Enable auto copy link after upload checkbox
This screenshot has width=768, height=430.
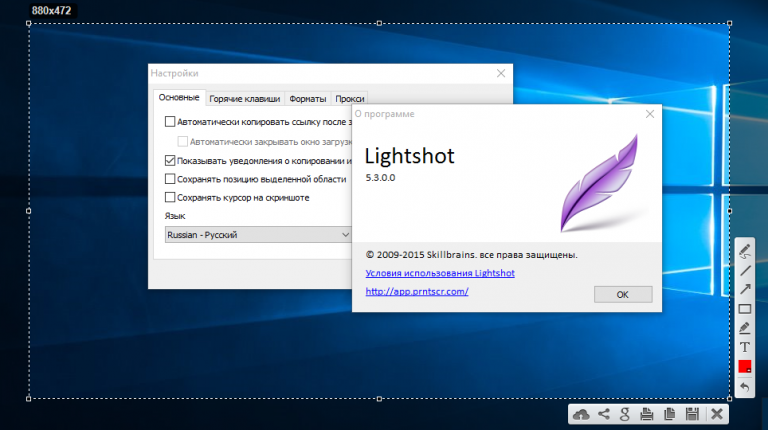pos(170,121)
